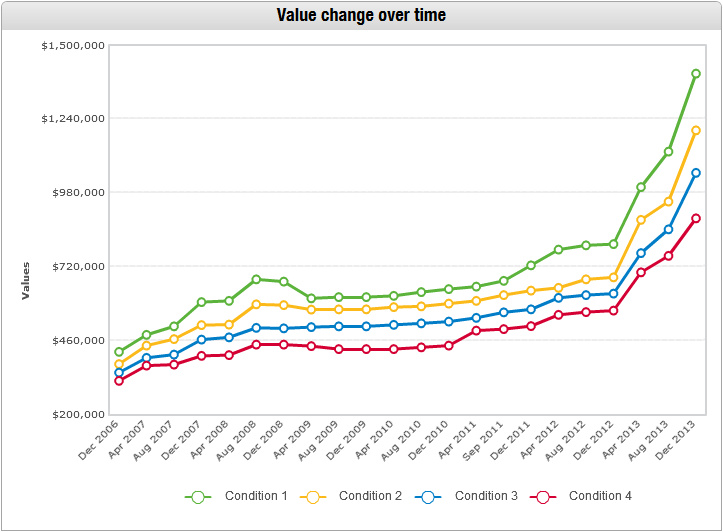This screenshot has width=723, height=532.
Task: Select red data point at Dec 2006
Action: (x=119, y=381)
